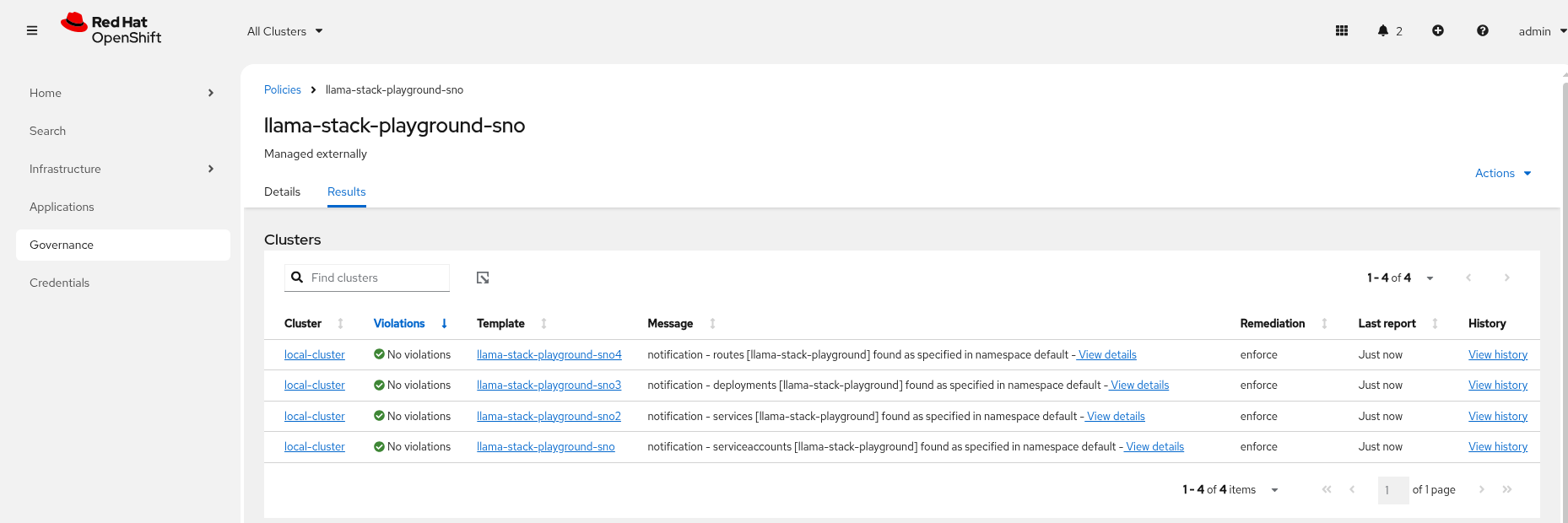View details for the services message
This screenshot has width=1568, height=523.
point(1116,417)
